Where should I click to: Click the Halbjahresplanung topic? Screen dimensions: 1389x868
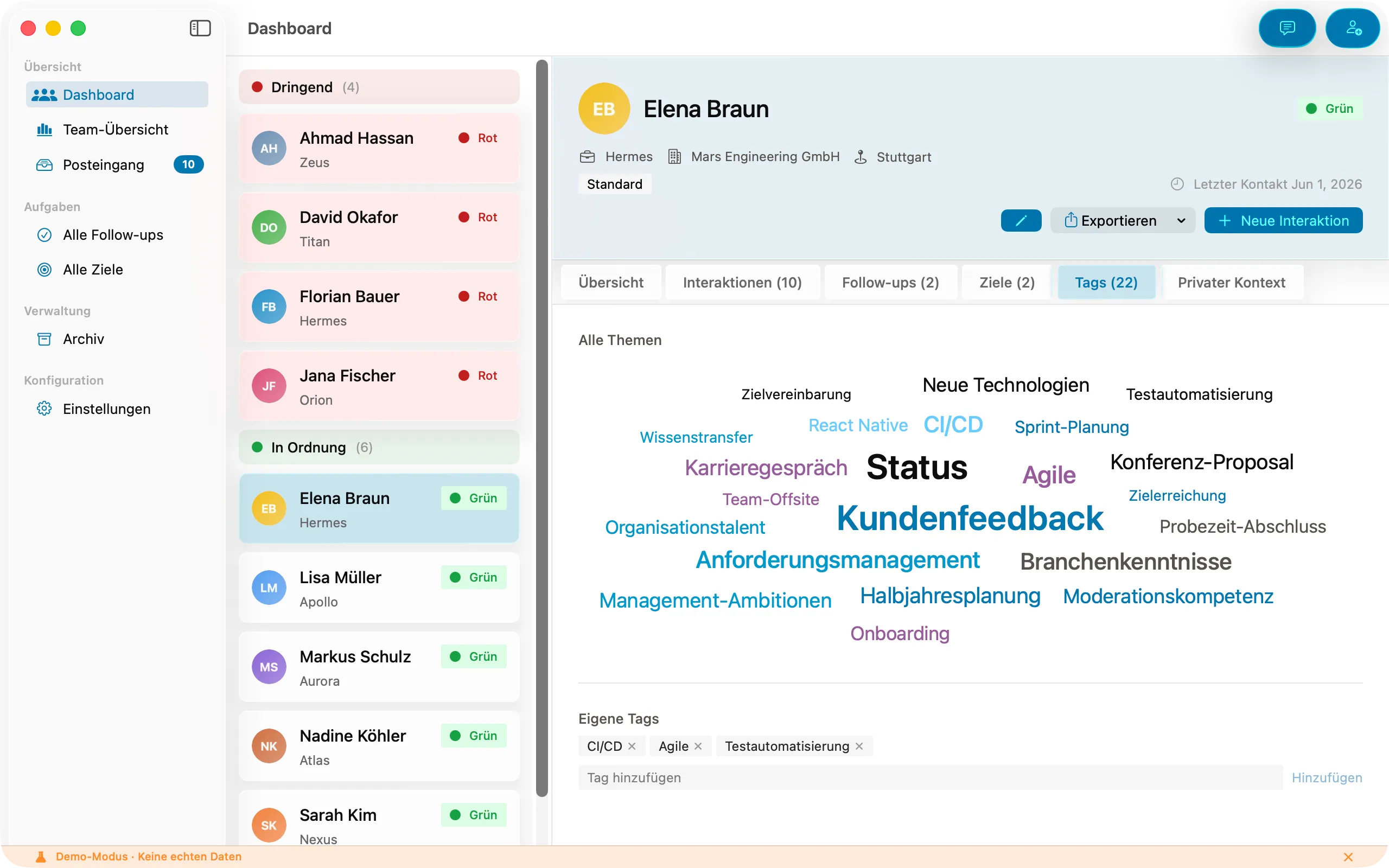950,596
